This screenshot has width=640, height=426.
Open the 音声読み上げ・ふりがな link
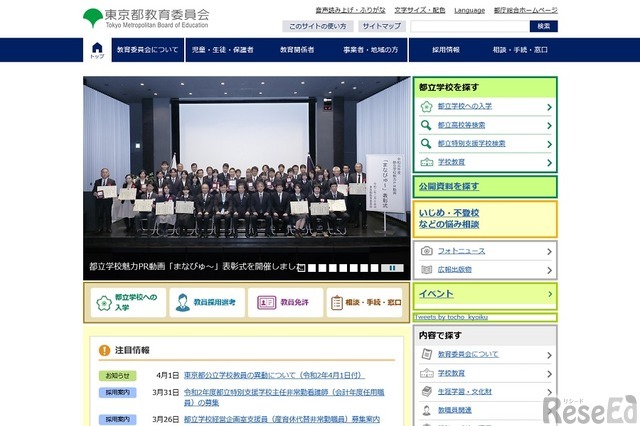tap(351, 10)
